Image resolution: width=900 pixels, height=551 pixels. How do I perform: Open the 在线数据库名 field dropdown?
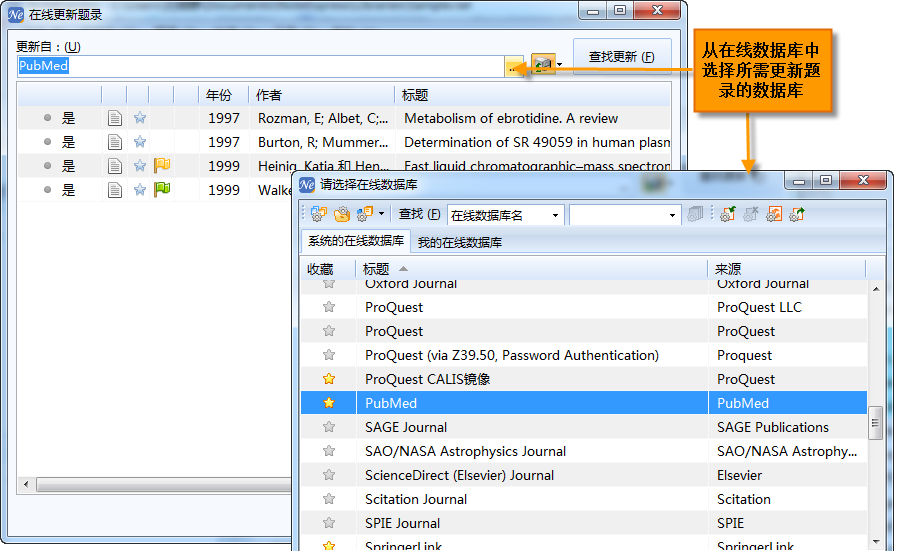[x=555, y=215]
